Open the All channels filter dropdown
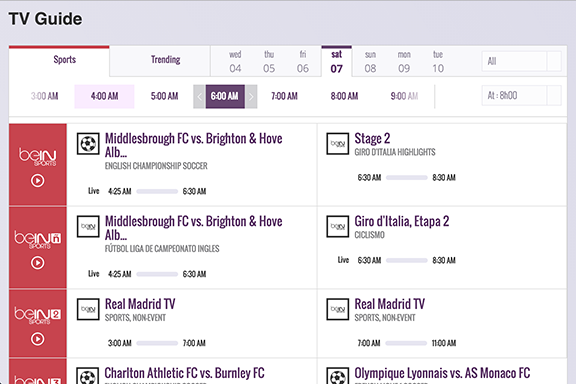576x384 pixels. (x=522, y=61)
